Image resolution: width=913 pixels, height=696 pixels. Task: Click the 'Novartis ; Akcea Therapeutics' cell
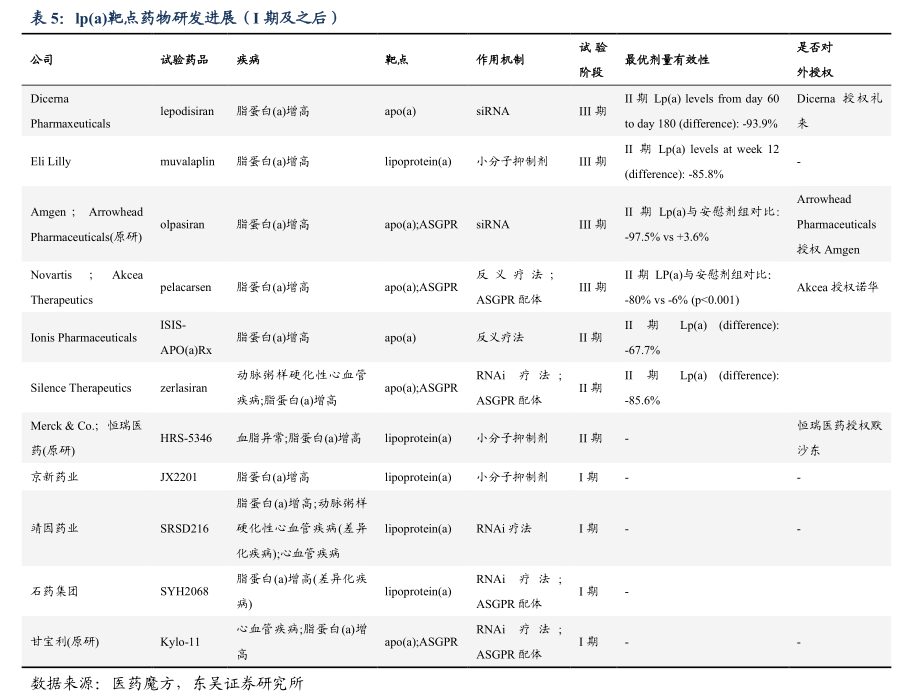[x=87, y=287]
